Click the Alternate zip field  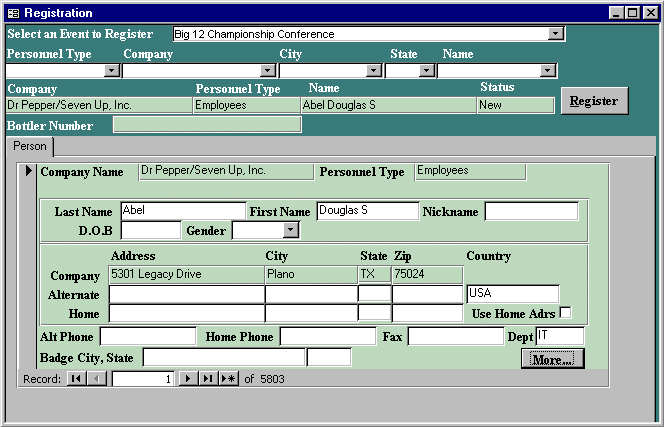427,294
